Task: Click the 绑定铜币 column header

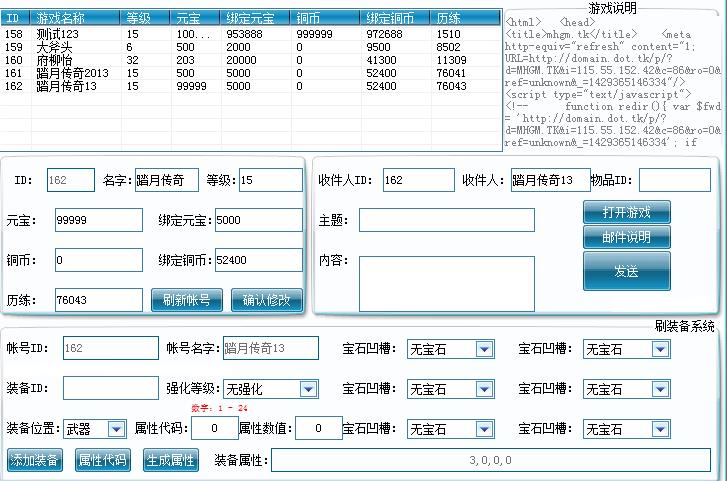Action: click(x=395, y=18)
